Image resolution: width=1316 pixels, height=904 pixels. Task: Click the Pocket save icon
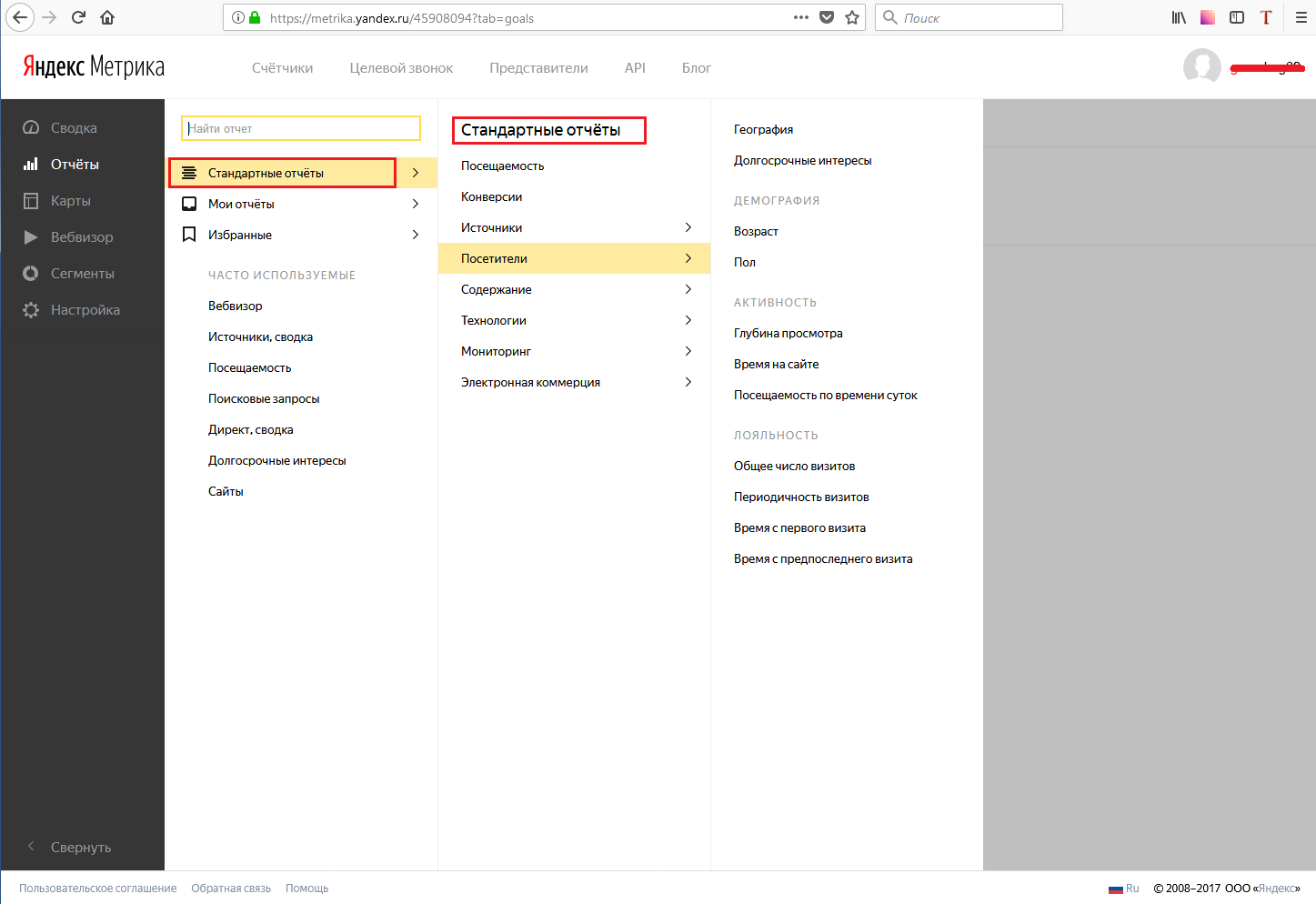pyautogui.click(x=827, y=17)
